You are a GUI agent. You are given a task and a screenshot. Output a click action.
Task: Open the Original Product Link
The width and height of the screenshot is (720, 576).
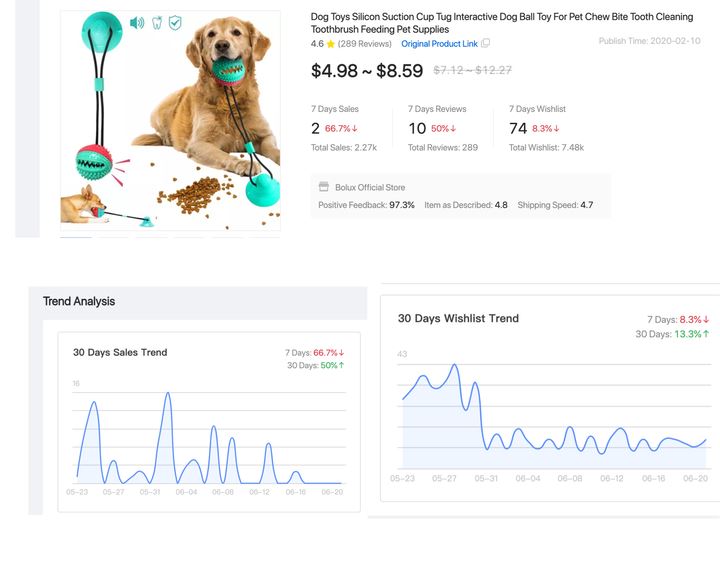(439, 44)
